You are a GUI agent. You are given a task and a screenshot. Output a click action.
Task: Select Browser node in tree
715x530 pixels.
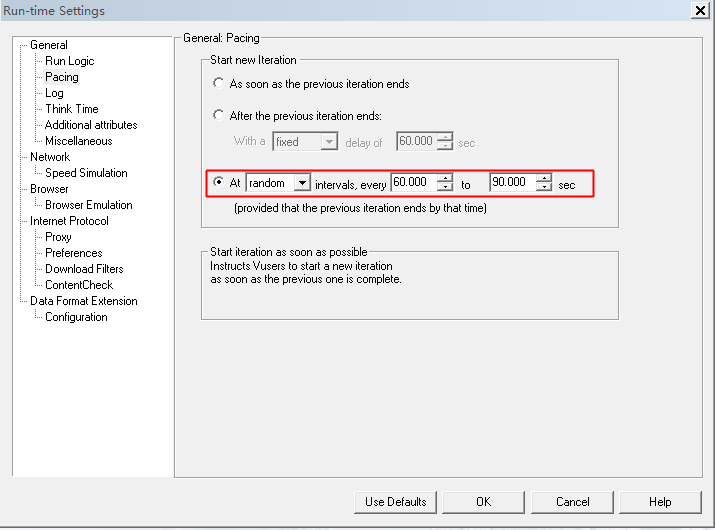pyautogui.click(x=49, y=189)
